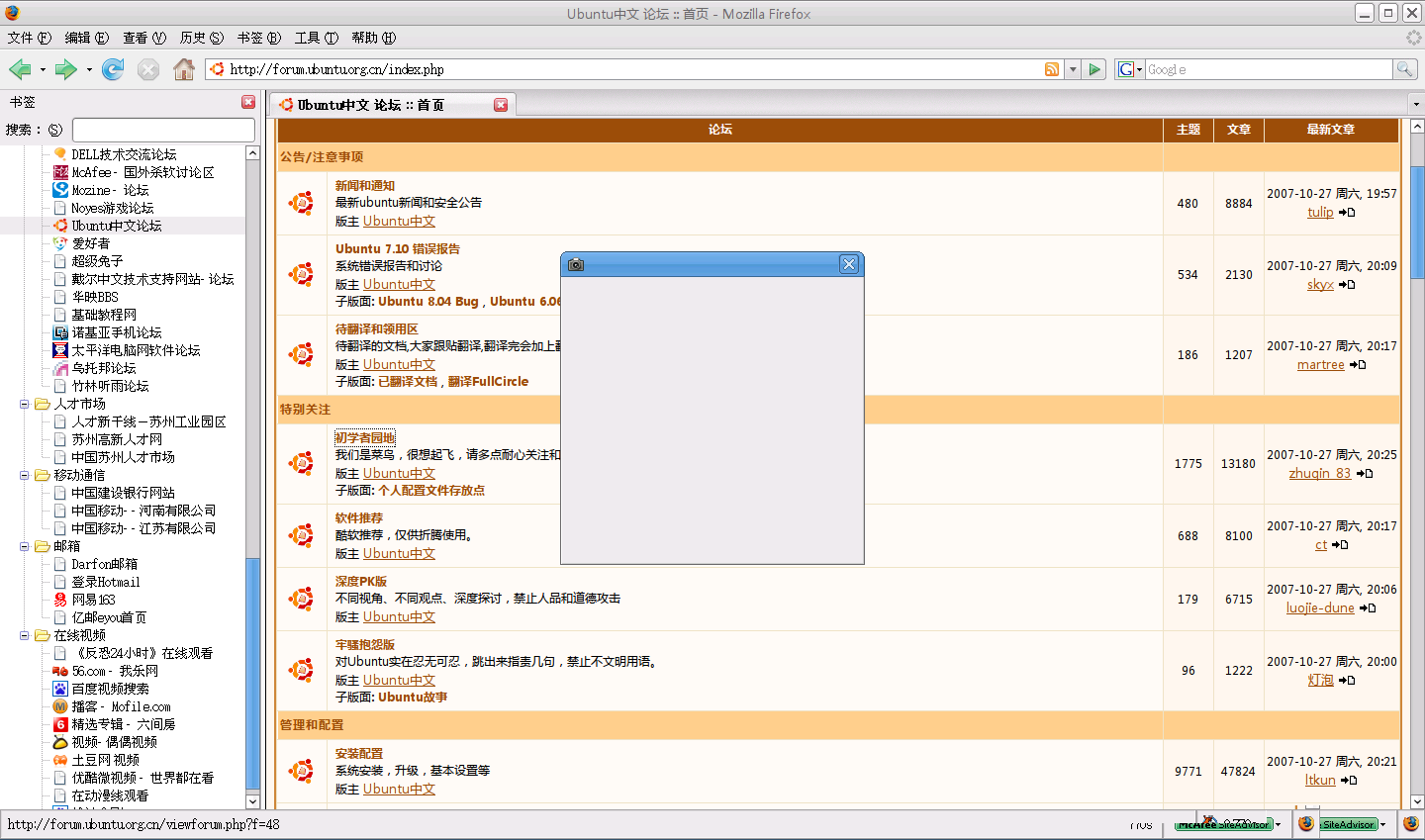
Task: Click the address bar URL field
Action: click(x=632, y=69)
